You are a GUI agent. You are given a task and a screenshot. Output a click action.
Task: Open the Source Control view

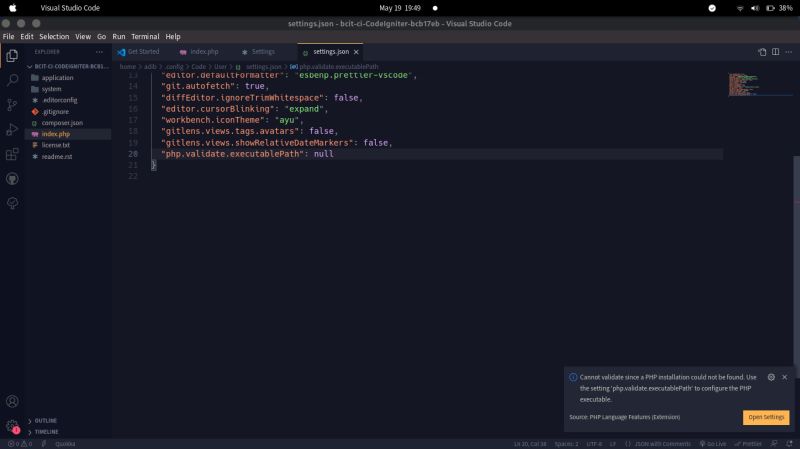[x=12, y=105]
